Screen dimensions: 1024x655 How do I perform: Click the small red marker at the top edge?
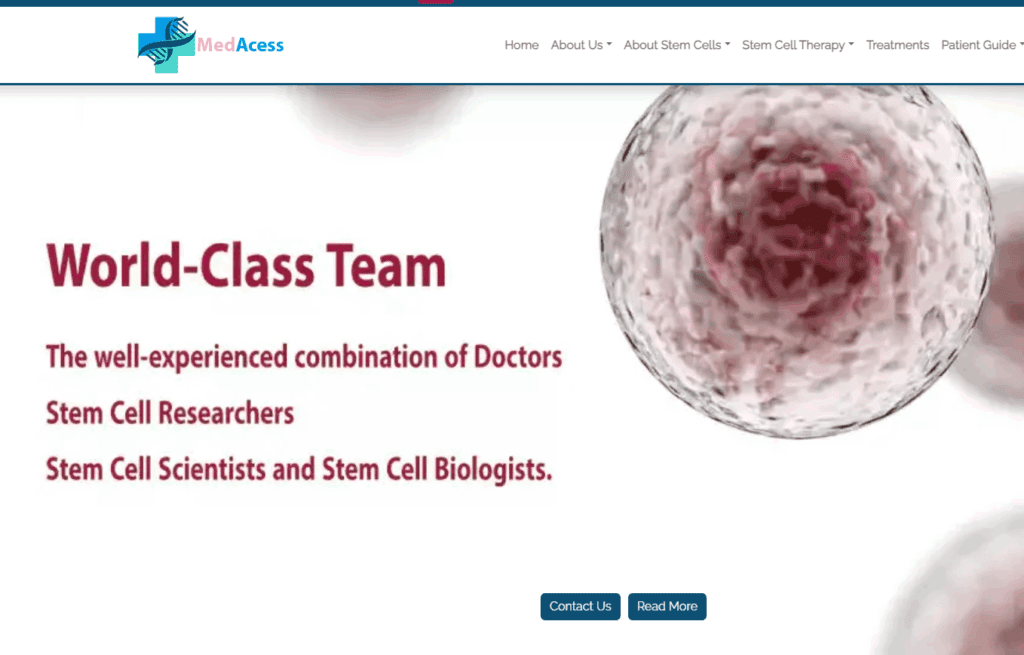(435, 2)
